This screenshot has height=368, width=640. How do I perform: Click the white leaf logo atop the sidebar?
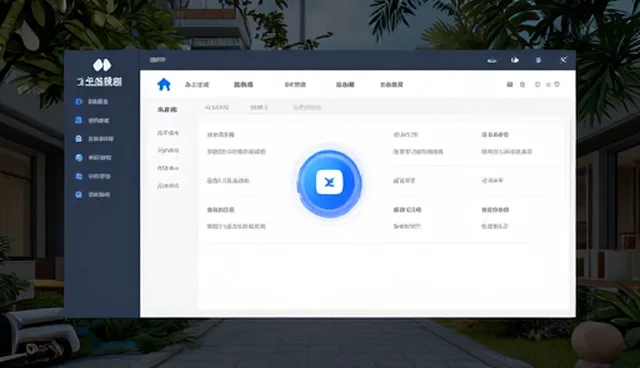coord(102,65)
